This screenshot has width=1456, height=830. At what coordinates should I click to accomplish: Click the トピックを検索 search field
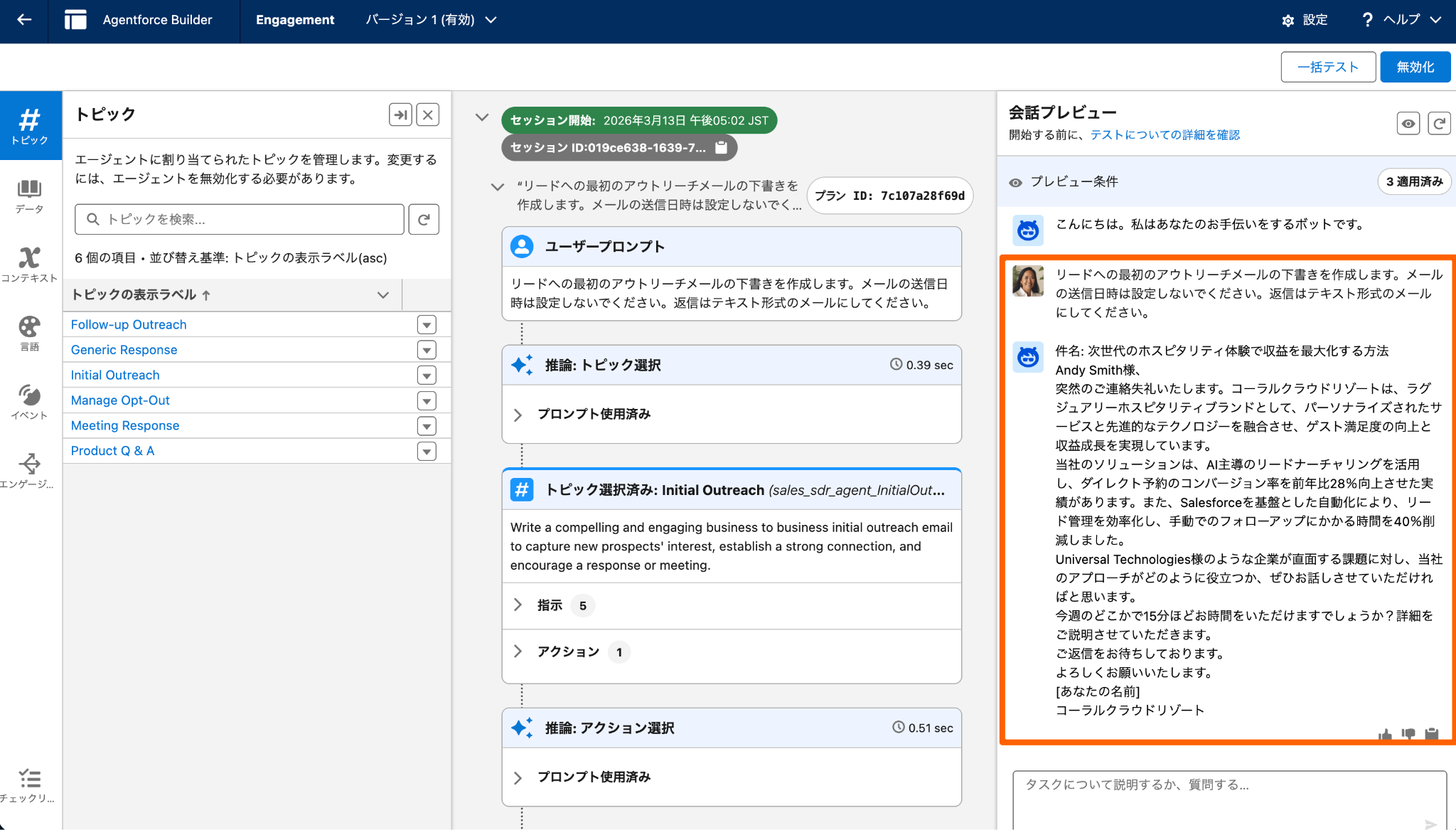click(240, 219)
